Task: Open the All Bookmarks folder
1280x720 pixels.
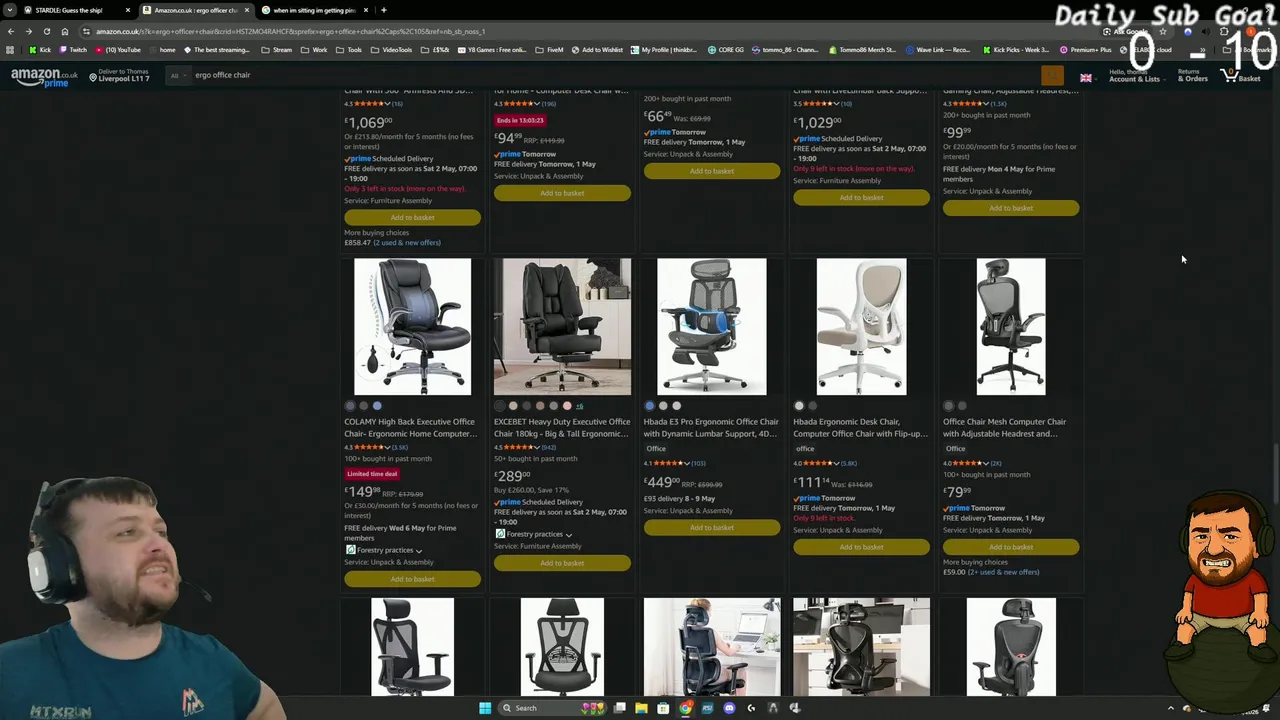Action: coord(1248,50)
